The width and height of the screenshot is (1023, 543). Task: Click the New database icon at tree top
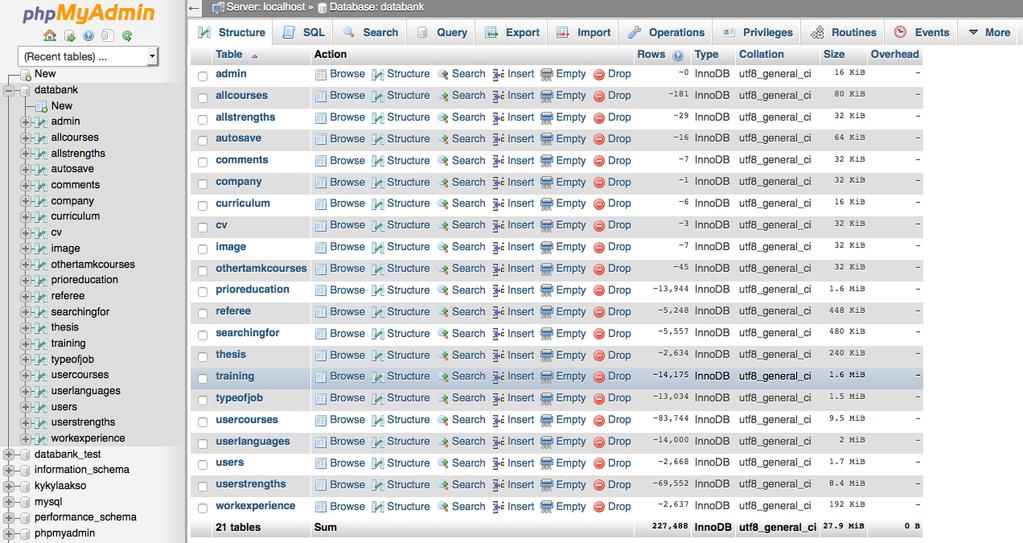(x=25, y=74)
